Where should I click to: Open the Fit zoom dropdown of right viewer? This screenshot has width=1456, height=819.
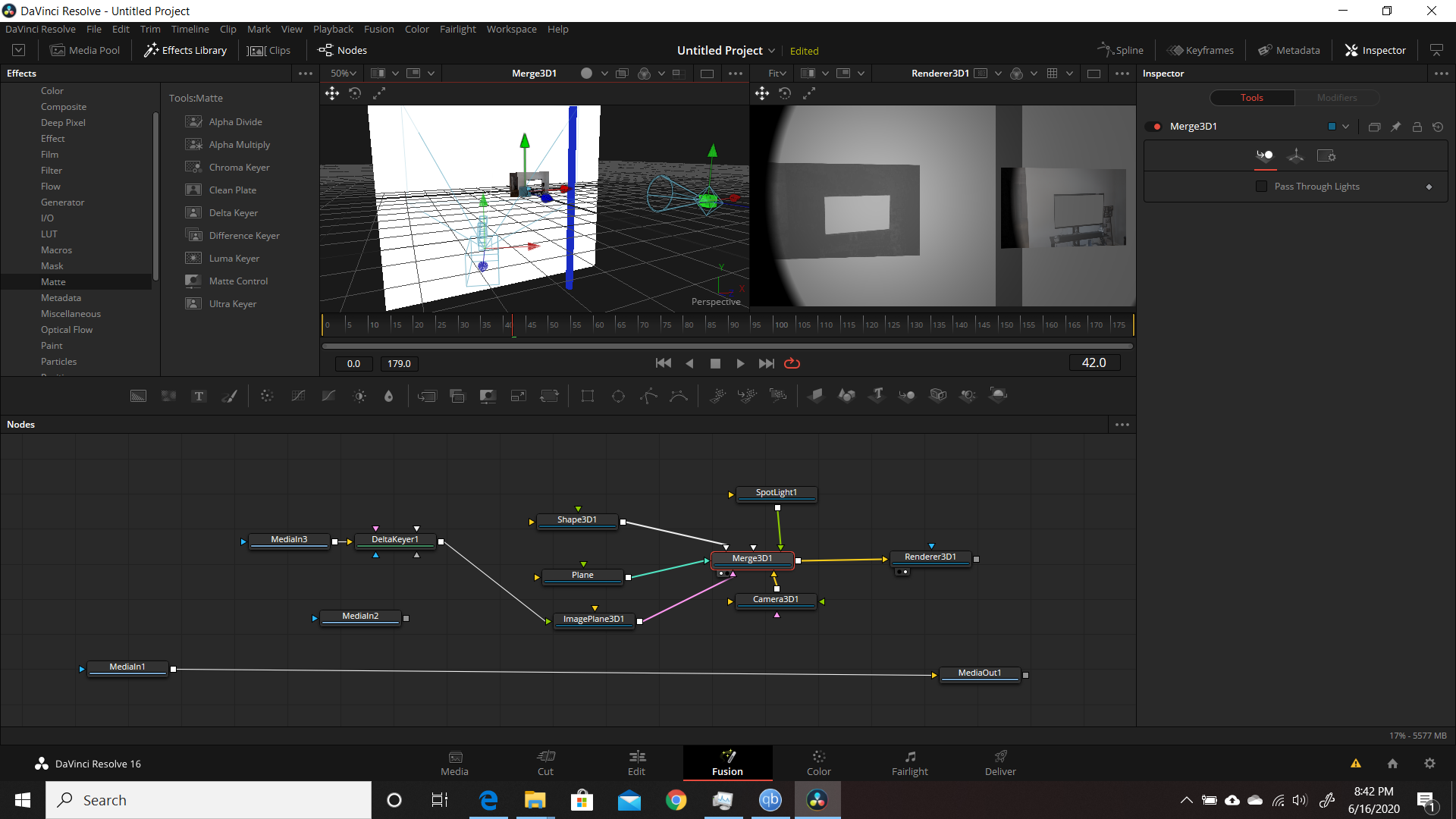pos(777,74)
